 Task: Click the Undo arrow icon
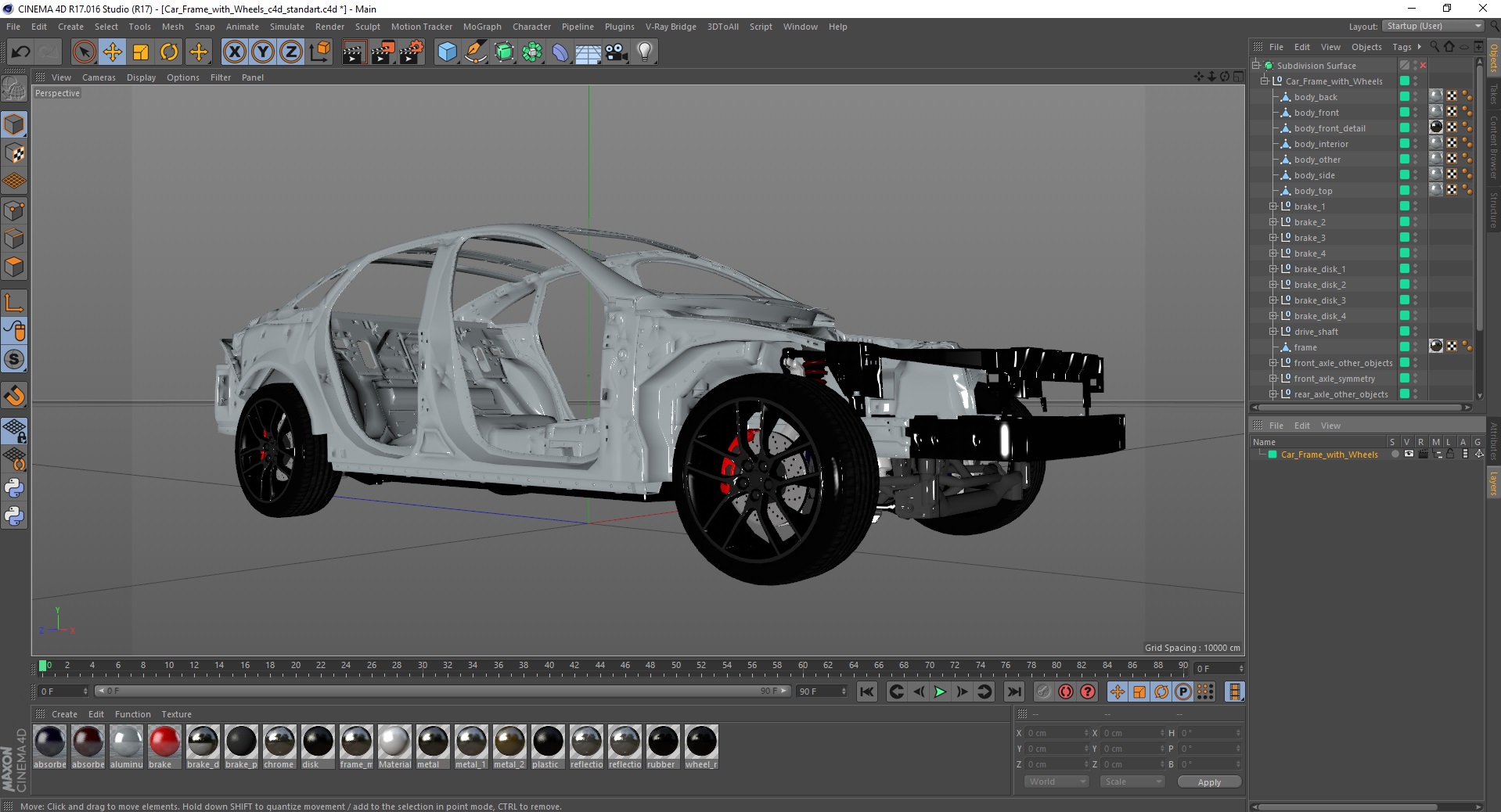click(x=20, y=52)
